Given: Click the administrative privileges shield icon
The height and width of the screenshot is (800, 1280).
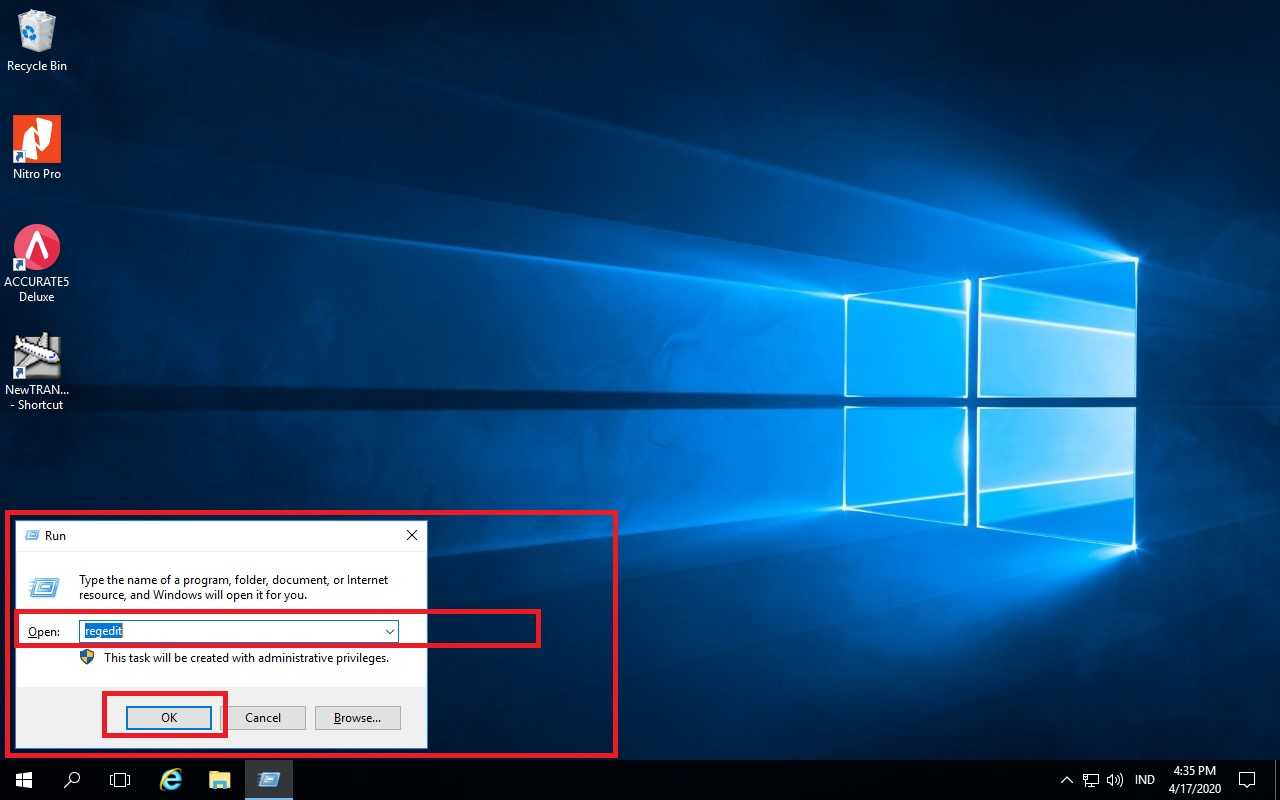Looking at the screenshot, I should (x=87, y=657).
